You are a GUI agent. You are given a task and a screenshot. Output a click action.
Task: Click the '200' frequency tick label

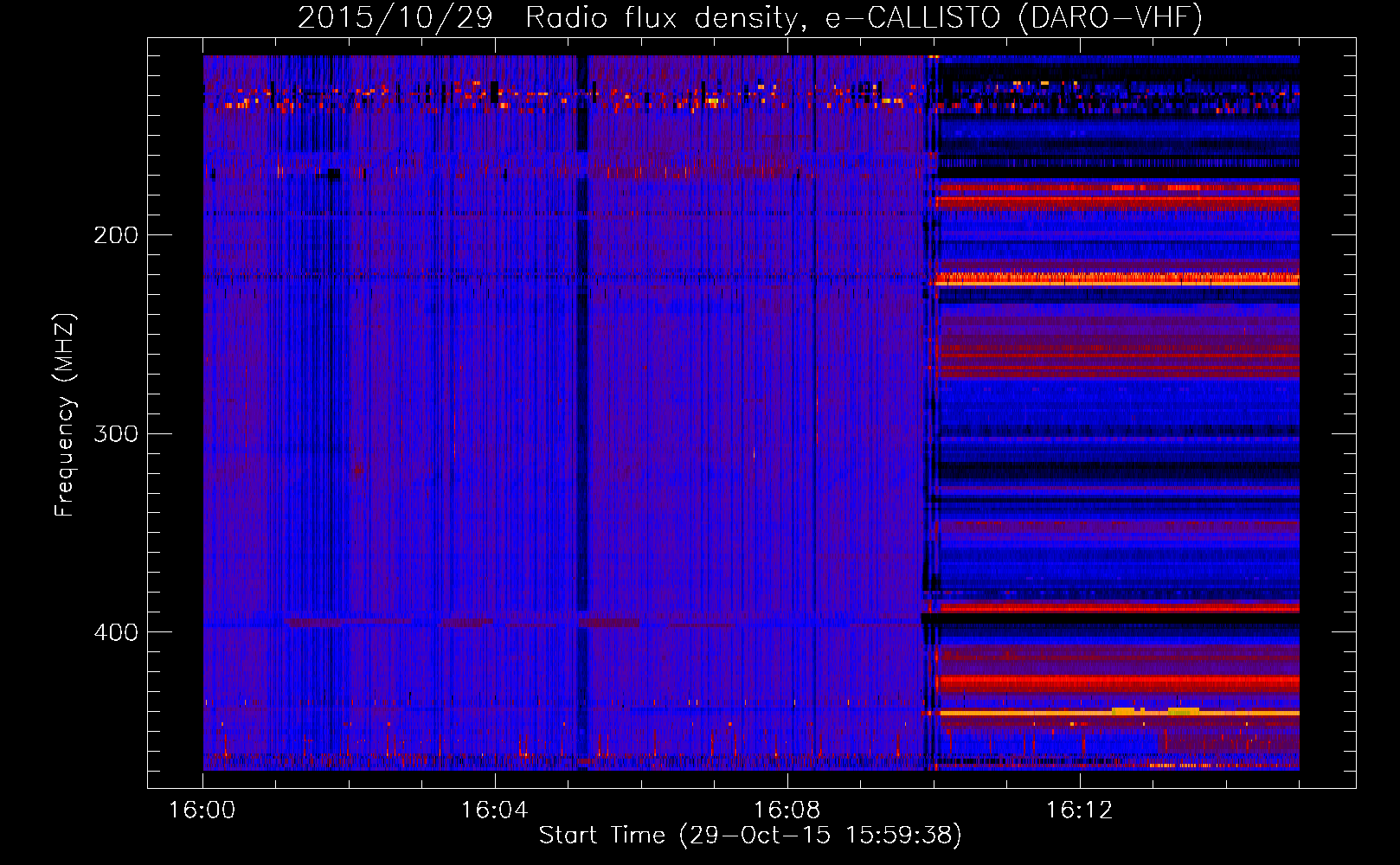[x=116, y=235]
